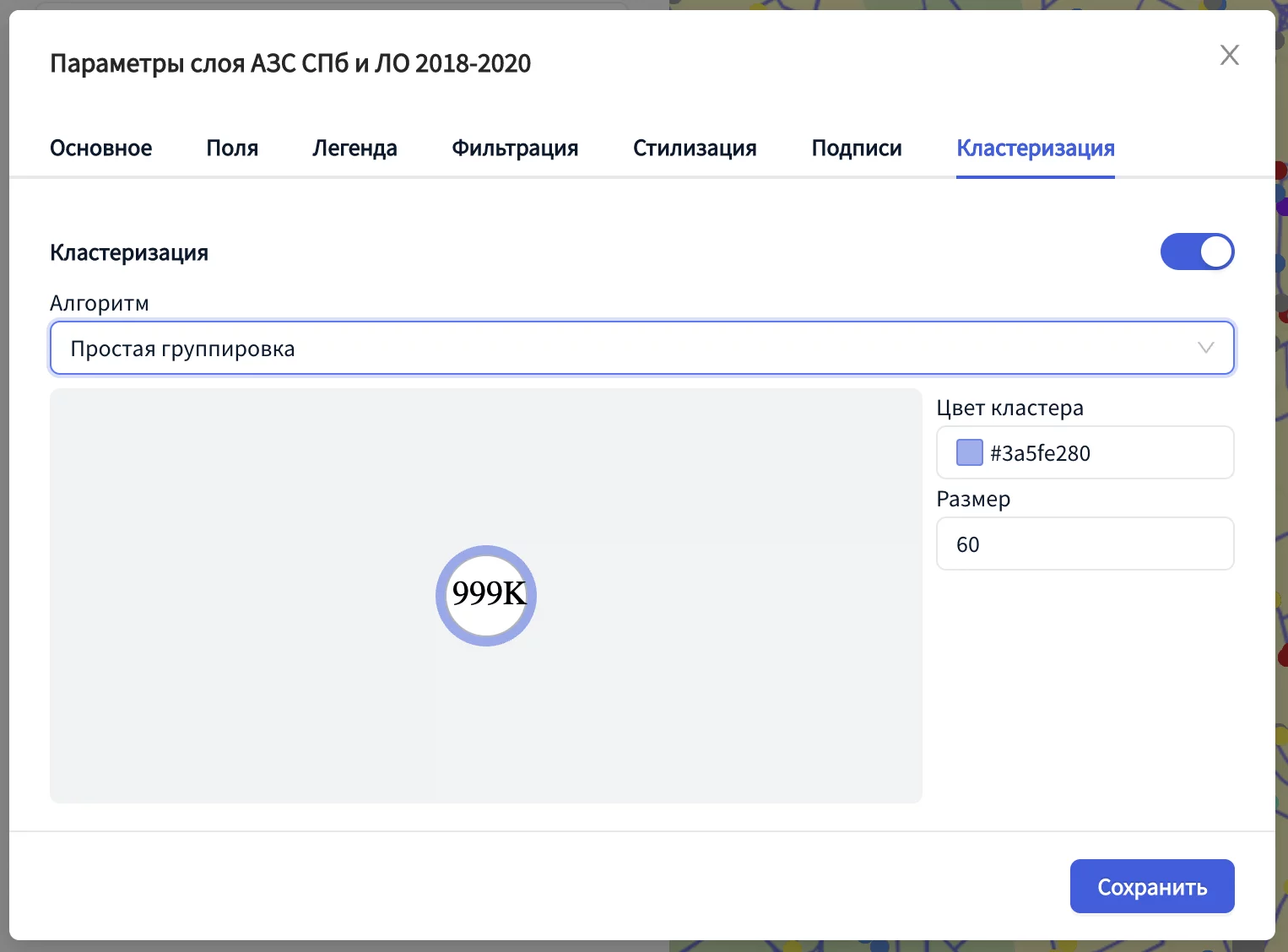
Task: Click the active Кластеризация tab
Action: pos(1035,149)
